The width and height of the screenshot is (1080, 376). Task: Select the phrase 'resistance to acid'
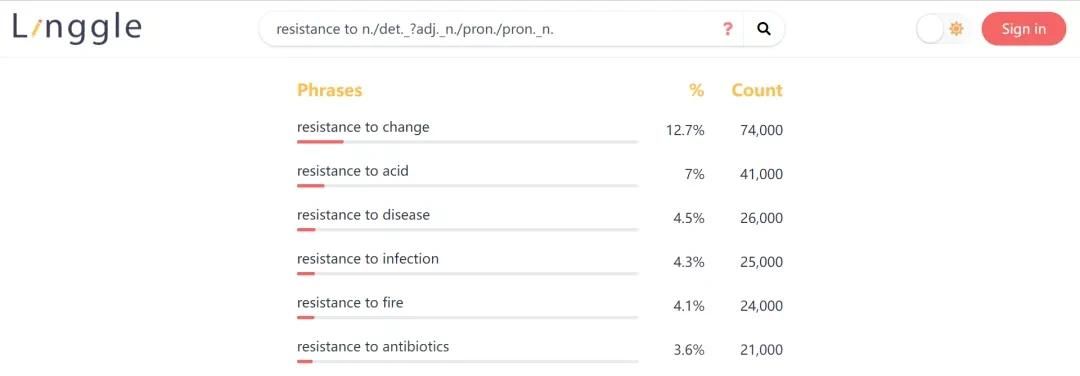(x=353, y=171)
